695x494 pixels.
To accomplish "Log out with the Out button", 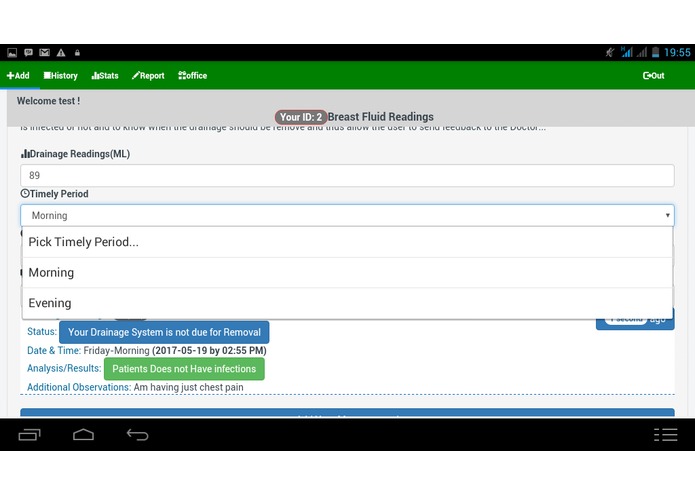I will [x=653, y=75].
